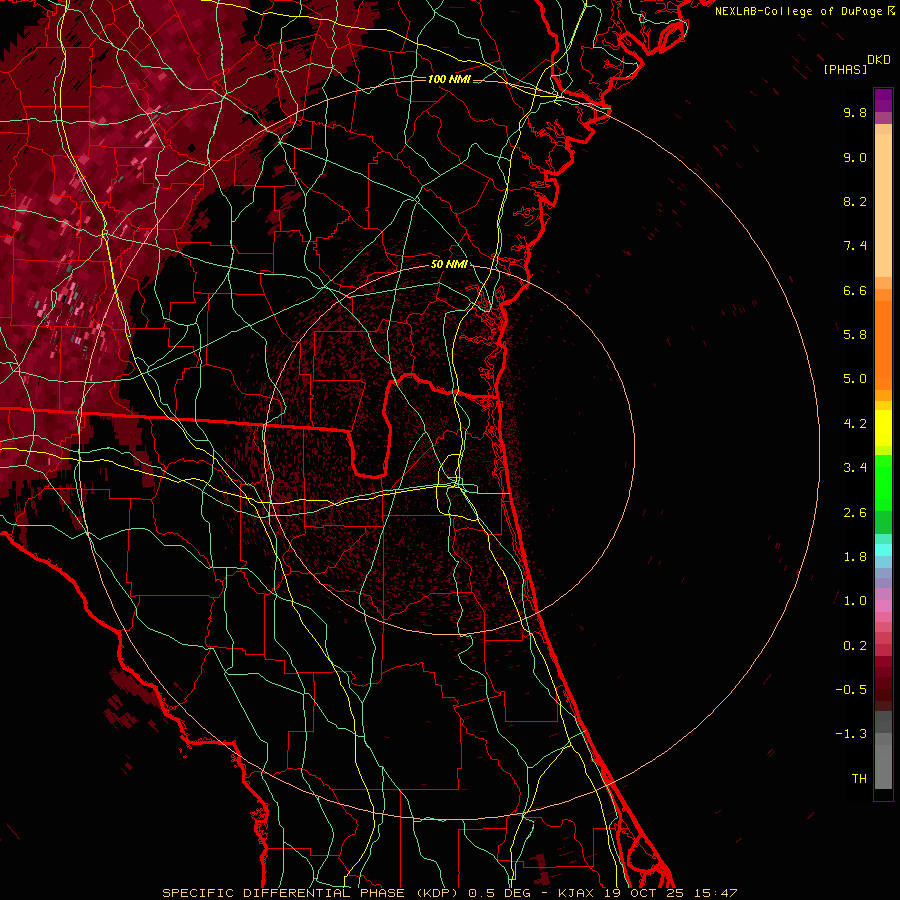Click the 1.8 value on the color scale
This screenshot has width=900, height=900.
pyautogui.click(x=855, y=557)
